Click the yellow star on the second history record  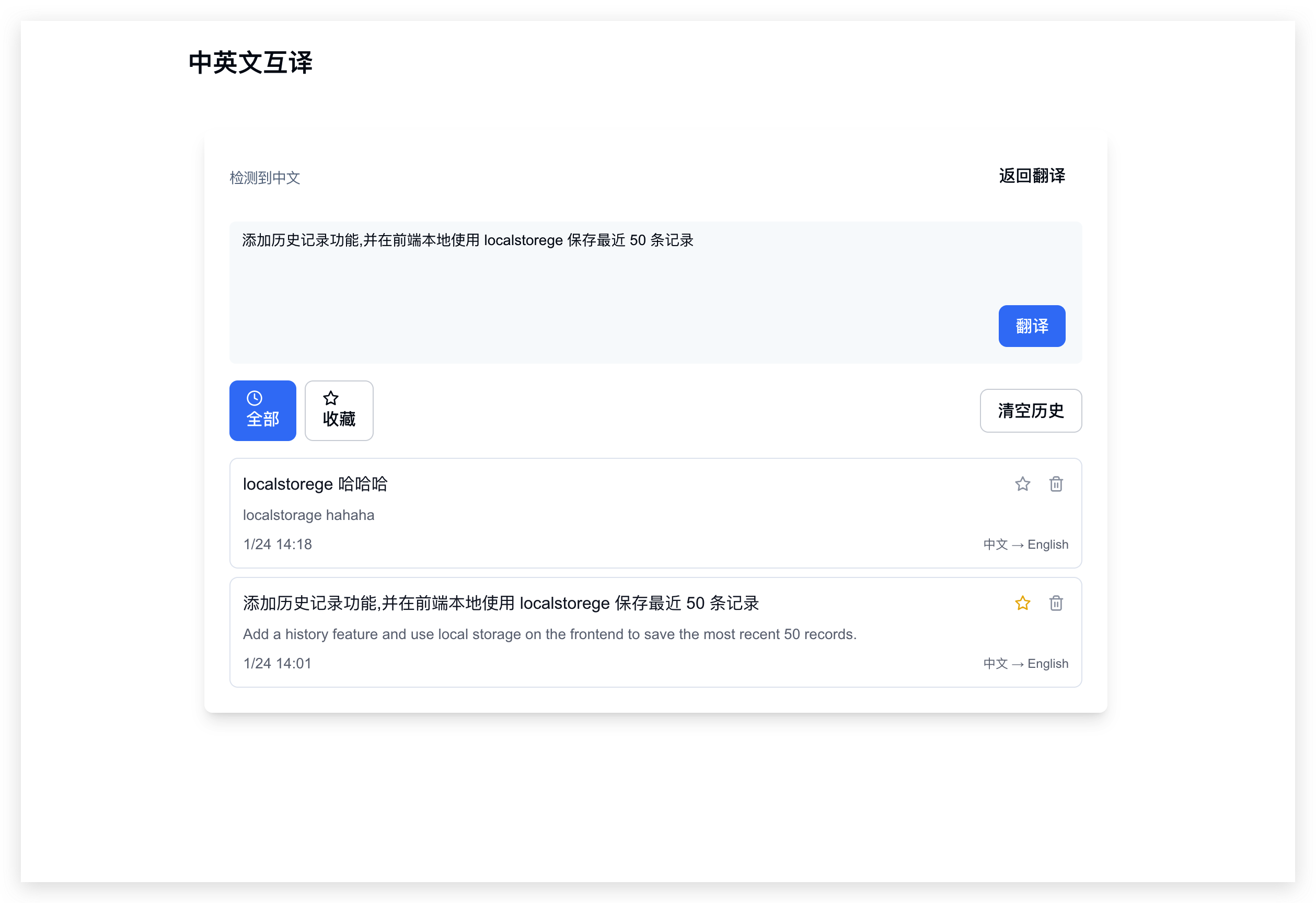click(1022, 603)
